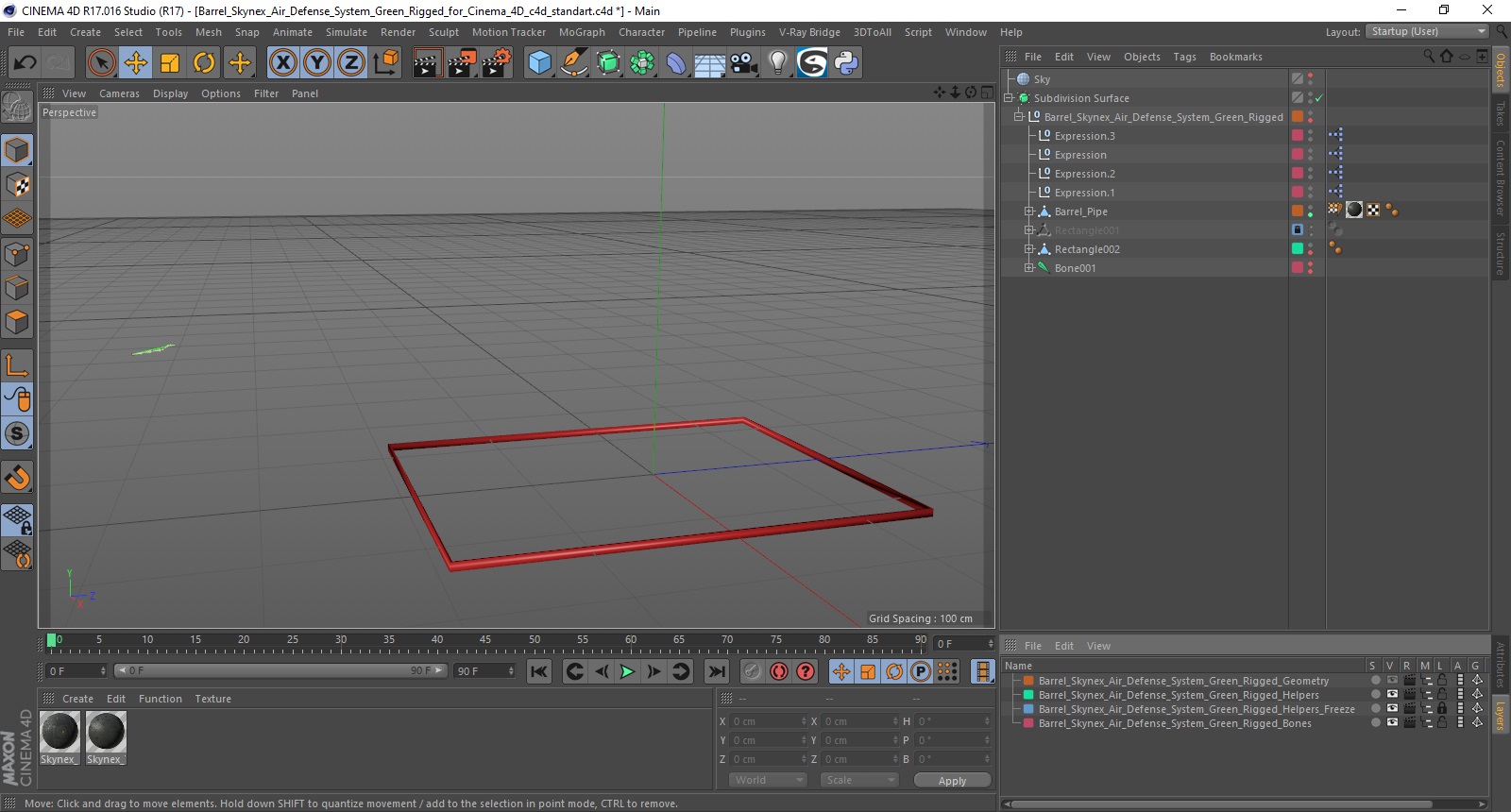Expand the Barrel_Pipe object
Viewport: 1511px width, 812px height.
(1029, 211)
